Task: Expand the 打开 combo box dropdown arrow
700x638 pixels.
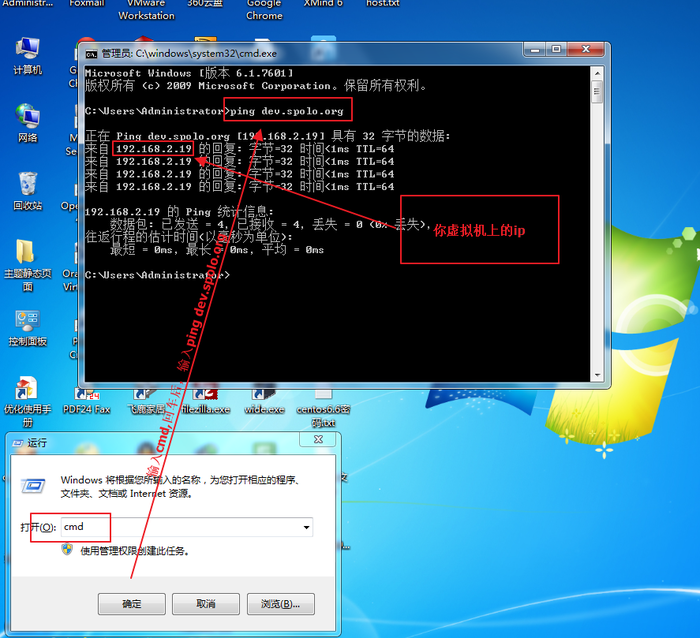Action: pos(306,527)
